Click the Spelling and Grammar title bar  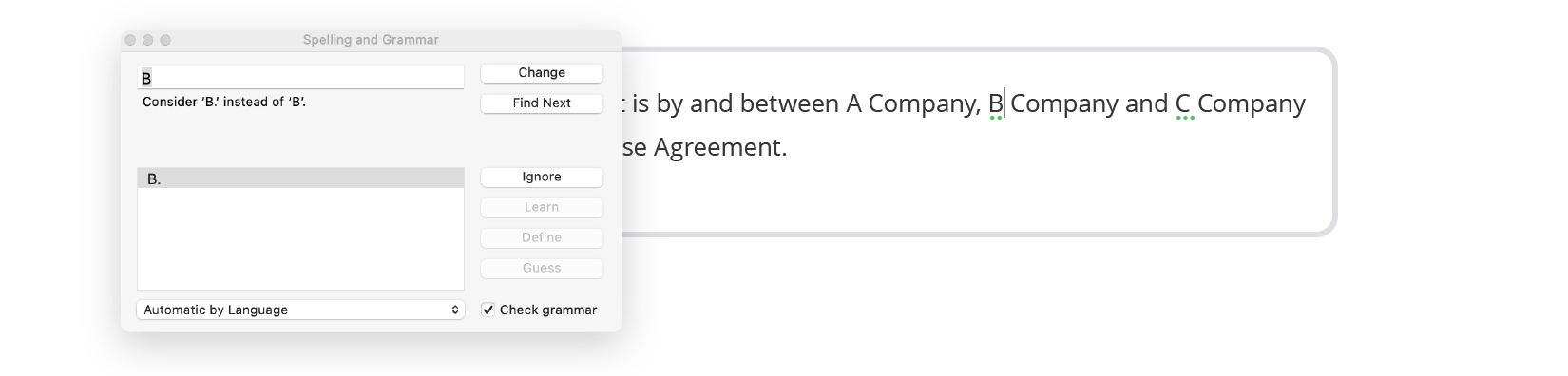click(371, 40)
